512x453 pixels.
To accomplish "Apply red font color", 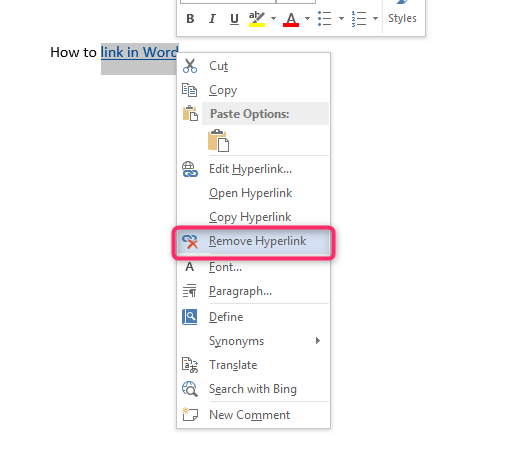I will [291, 19].
